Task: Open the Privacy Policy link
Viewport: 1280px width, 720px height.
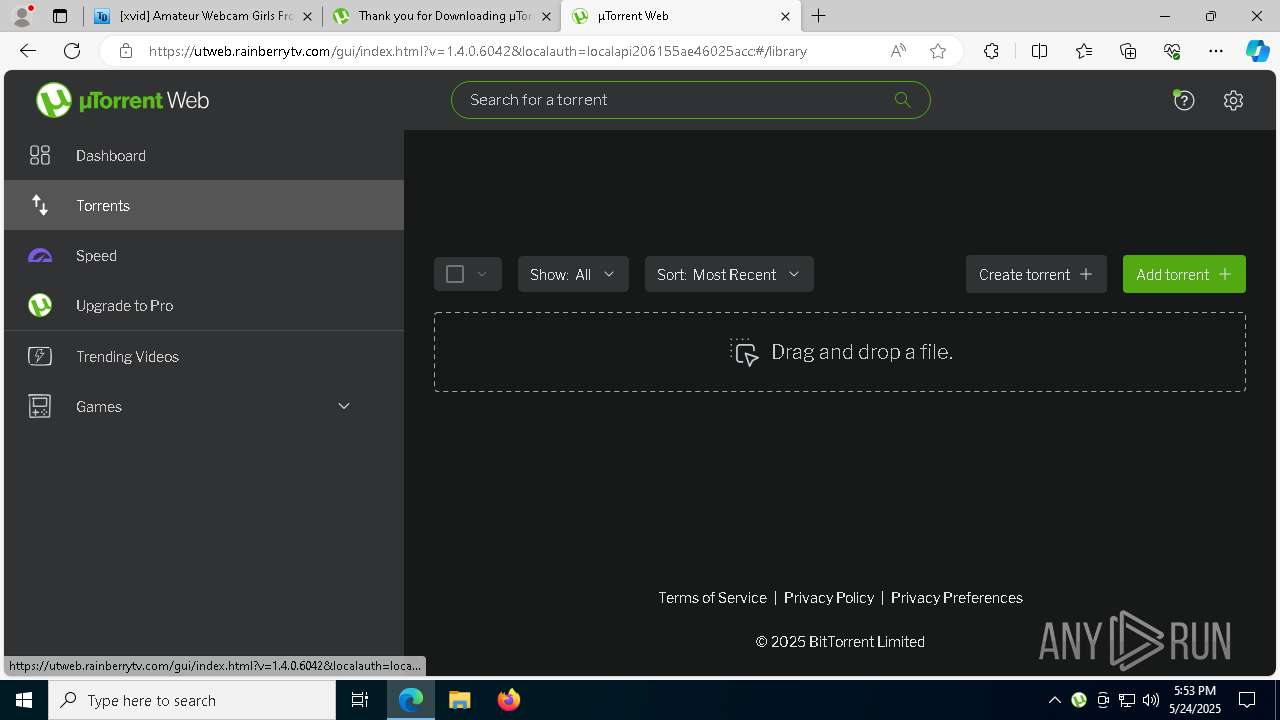Action: click(829, 597)
